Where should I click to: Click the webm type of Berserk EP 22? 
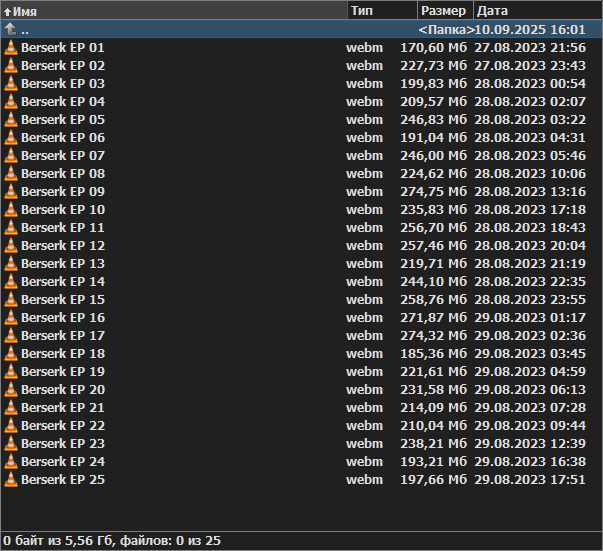pos(364,425)
